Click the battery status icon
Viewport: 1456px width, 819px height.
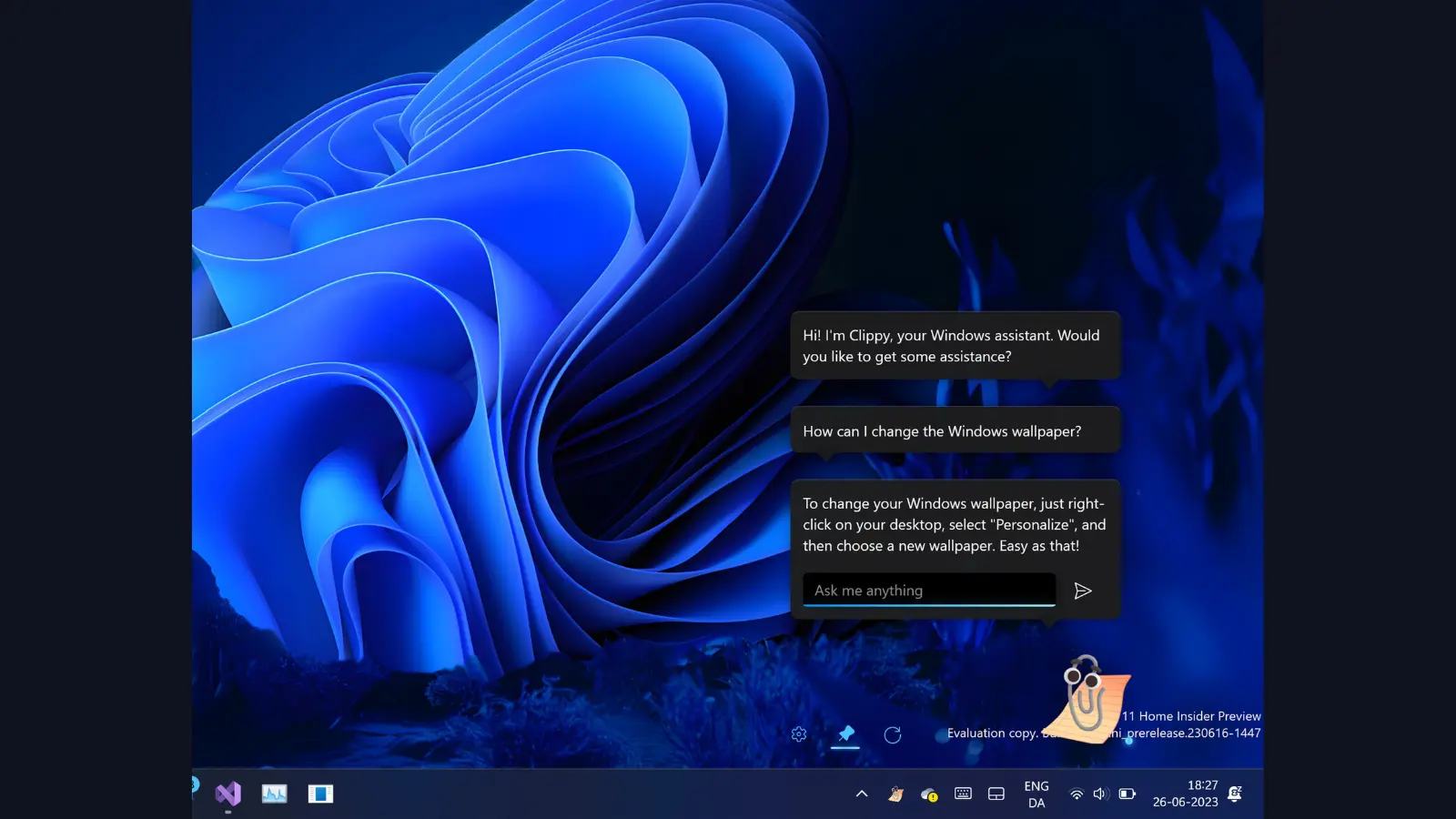click(1127, 794)
